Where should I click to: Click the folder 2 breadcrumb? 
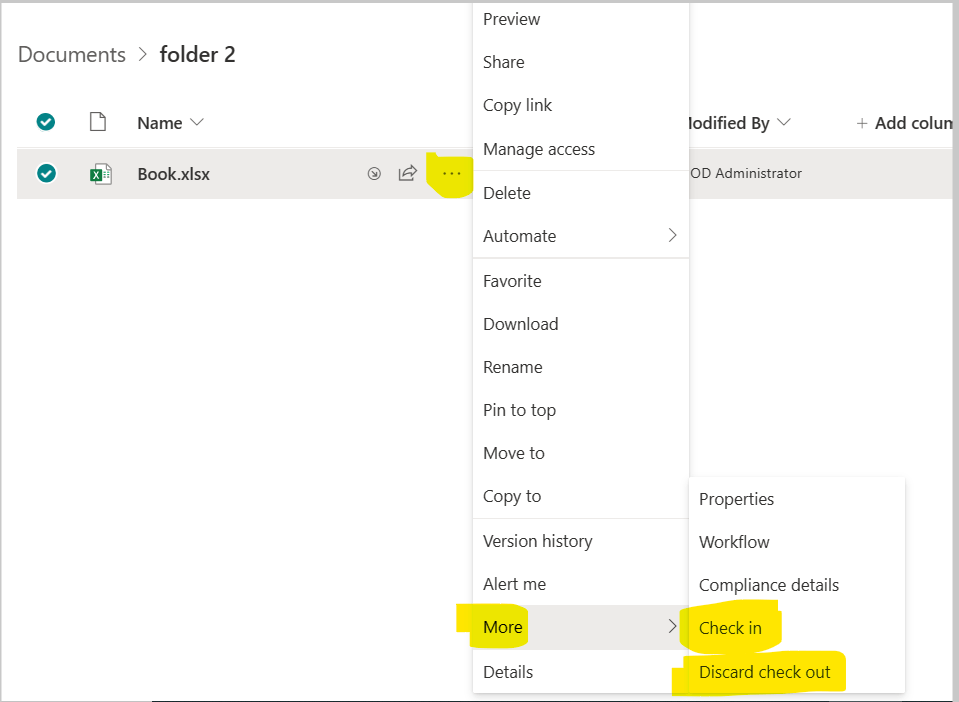[x=198, y=54]
